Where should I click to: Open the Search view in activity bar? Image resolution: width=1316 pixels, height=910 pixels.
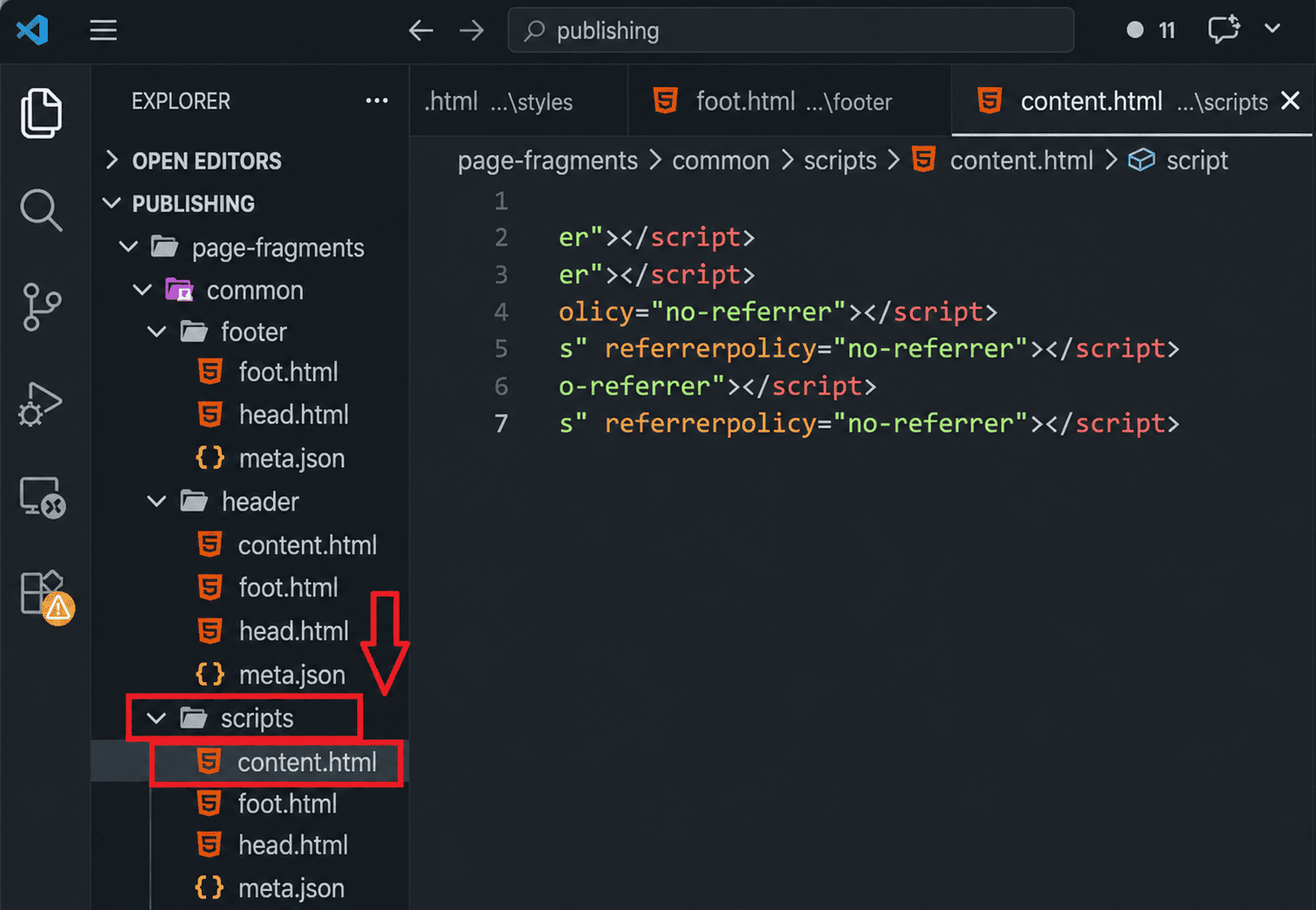tap(42, 210)
